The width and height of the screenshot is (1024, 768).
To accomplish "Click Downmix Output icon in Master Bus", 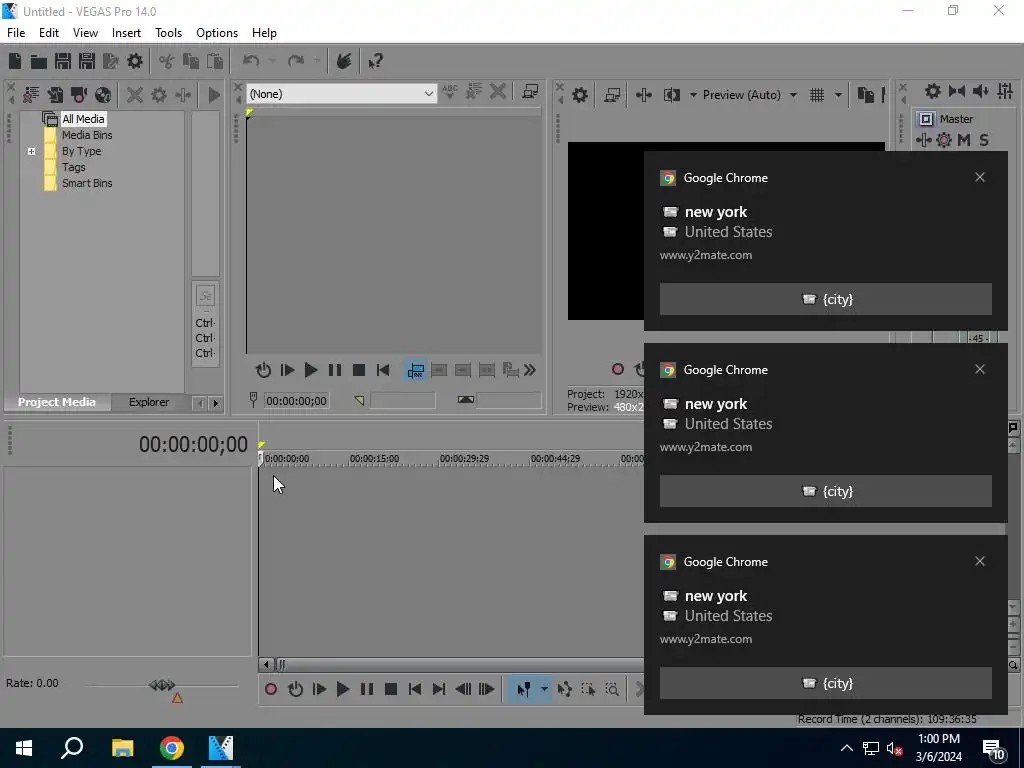I will click(957, 91).
